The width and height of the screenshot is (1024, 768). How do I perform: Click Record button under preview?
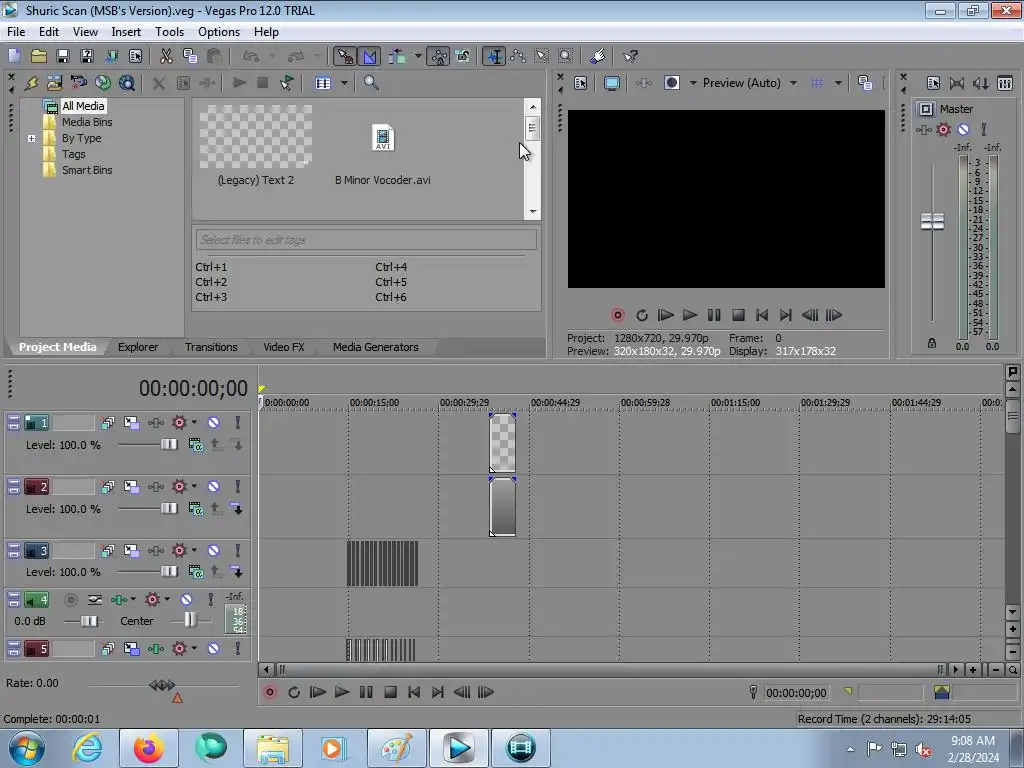[x=617, y=315]
